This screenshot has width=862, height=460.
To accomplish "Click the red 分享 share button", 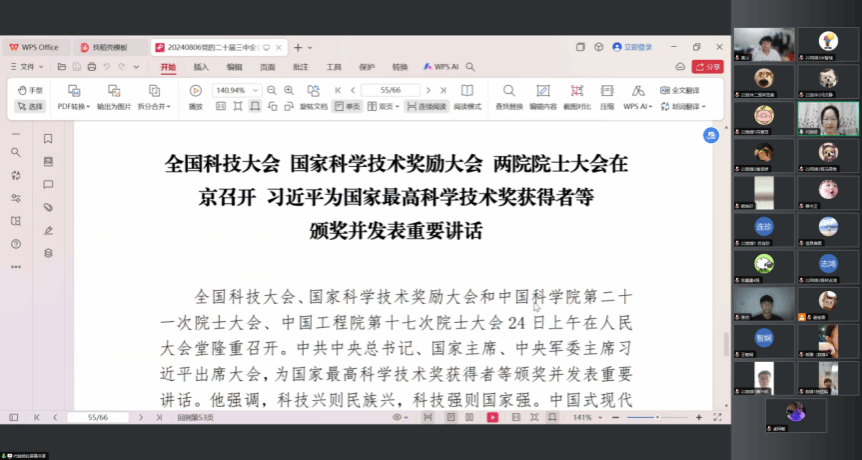I will (707, 67).
